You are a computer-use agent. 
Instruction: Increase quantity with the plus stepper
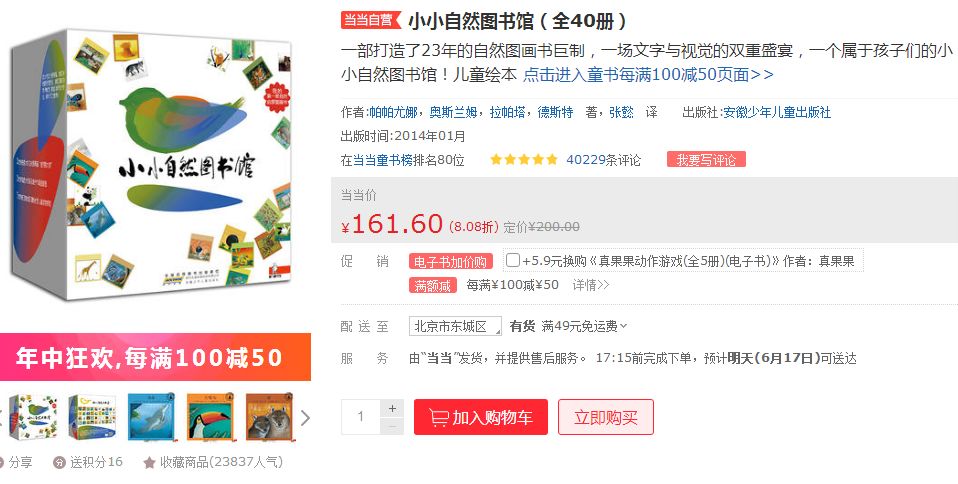[x=392, y=408]
